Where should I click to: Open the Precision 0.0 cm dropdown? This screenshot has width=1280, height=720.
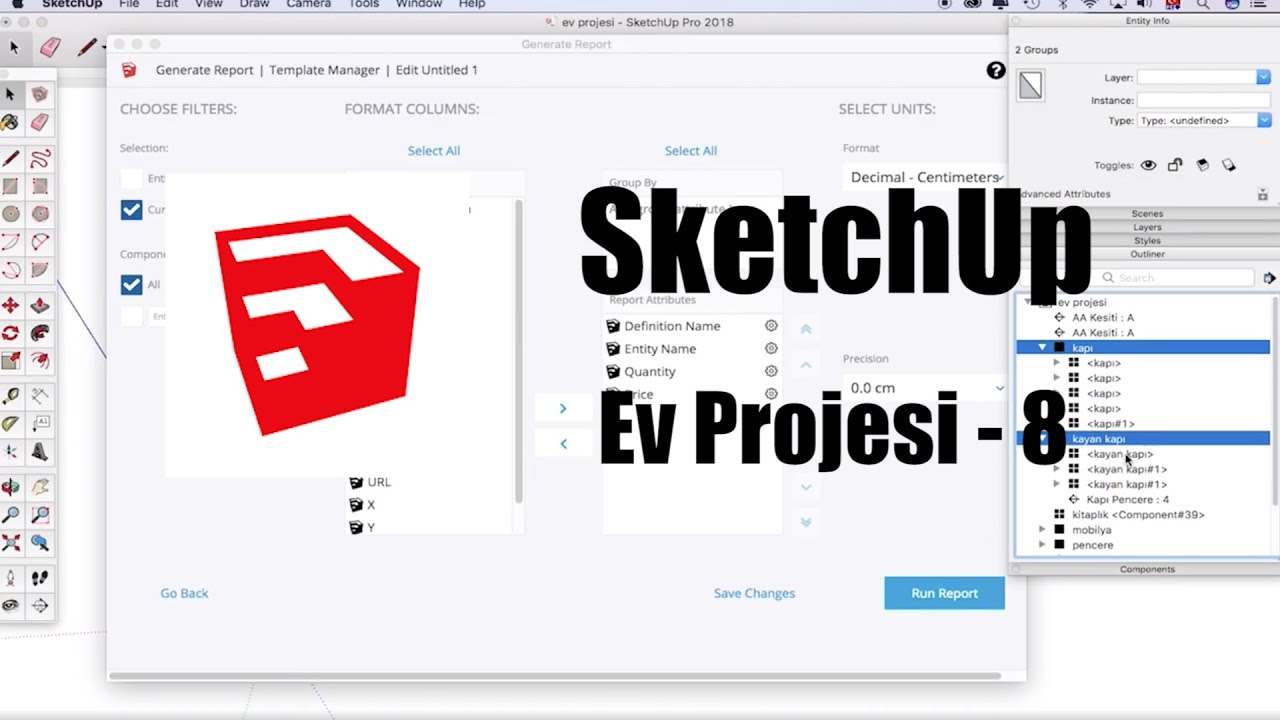coord(925,388)
